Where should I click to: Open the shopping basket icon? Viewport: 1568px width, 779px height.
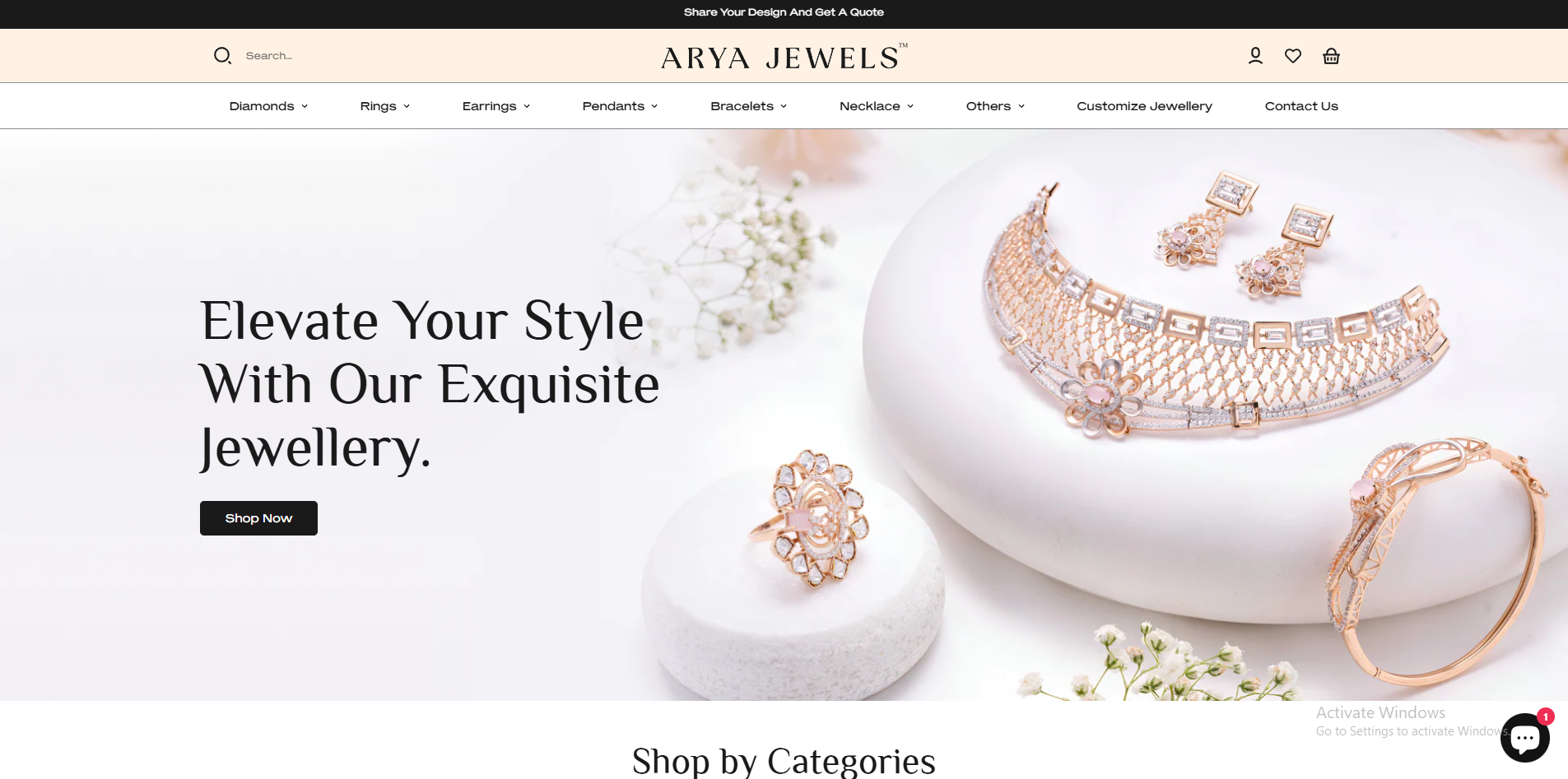pyautogui.click(x=1331, y=56)
